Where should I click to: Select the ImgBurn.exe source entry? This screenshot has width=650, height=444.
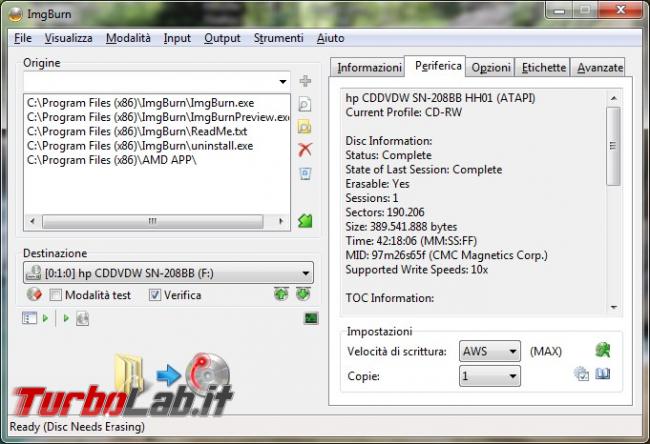[140, 103]
